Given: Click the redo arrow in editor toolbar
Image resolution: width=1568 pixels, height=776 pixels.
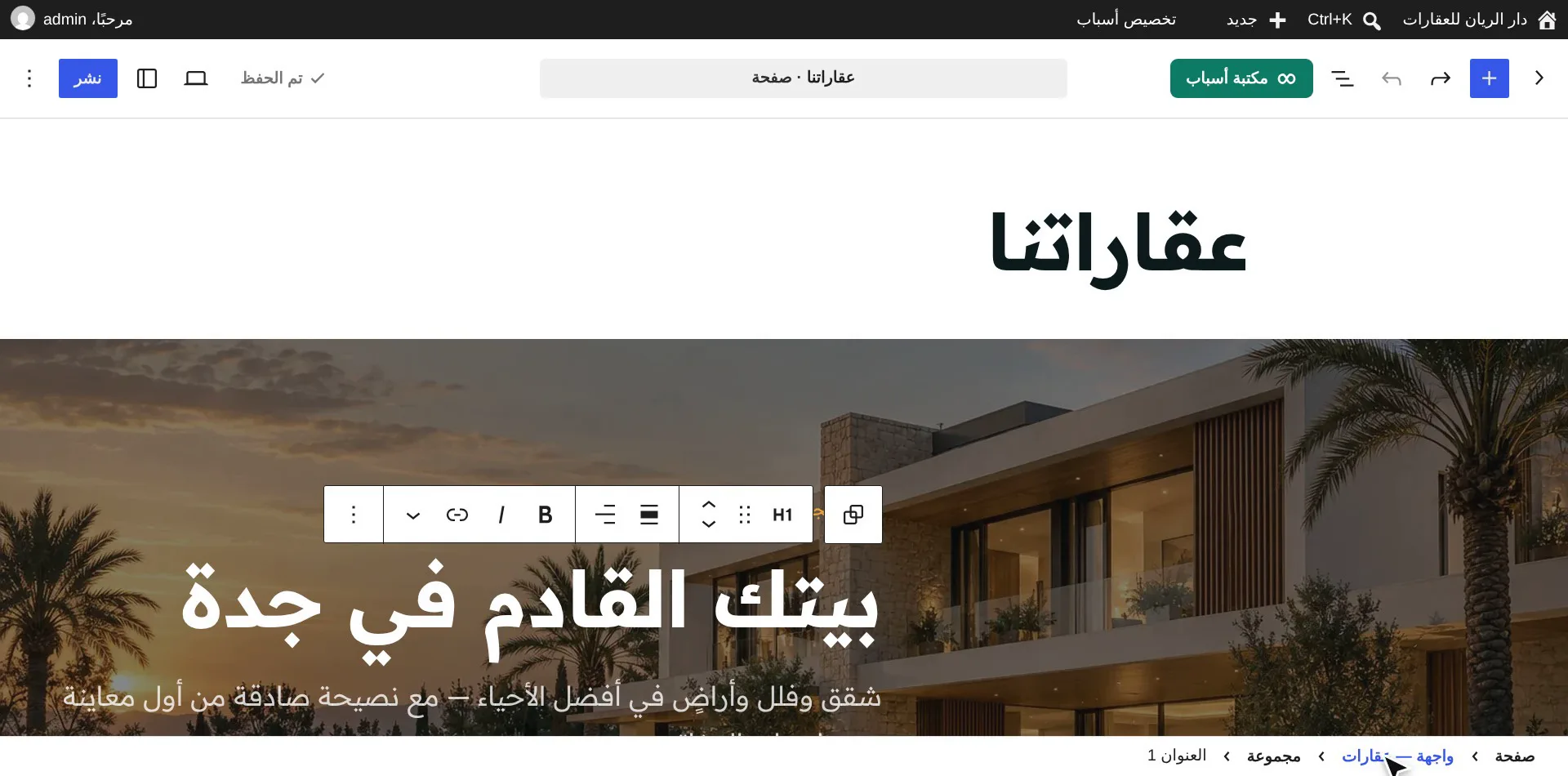Looking at the screenshot, I should coord(1392,78).
